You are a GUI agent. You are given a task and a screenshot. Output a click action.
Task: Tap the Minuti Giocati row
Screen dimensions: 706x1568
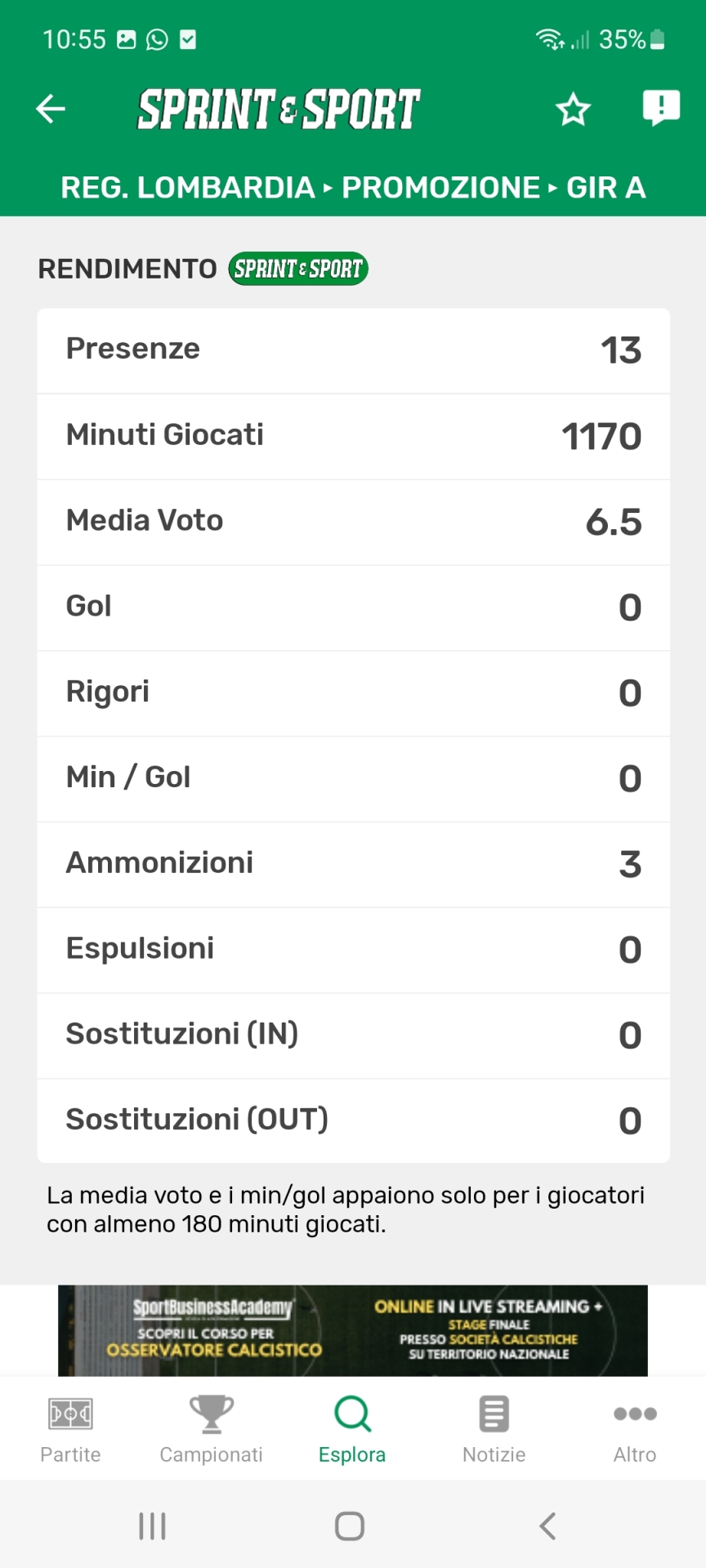pos(353,435)
